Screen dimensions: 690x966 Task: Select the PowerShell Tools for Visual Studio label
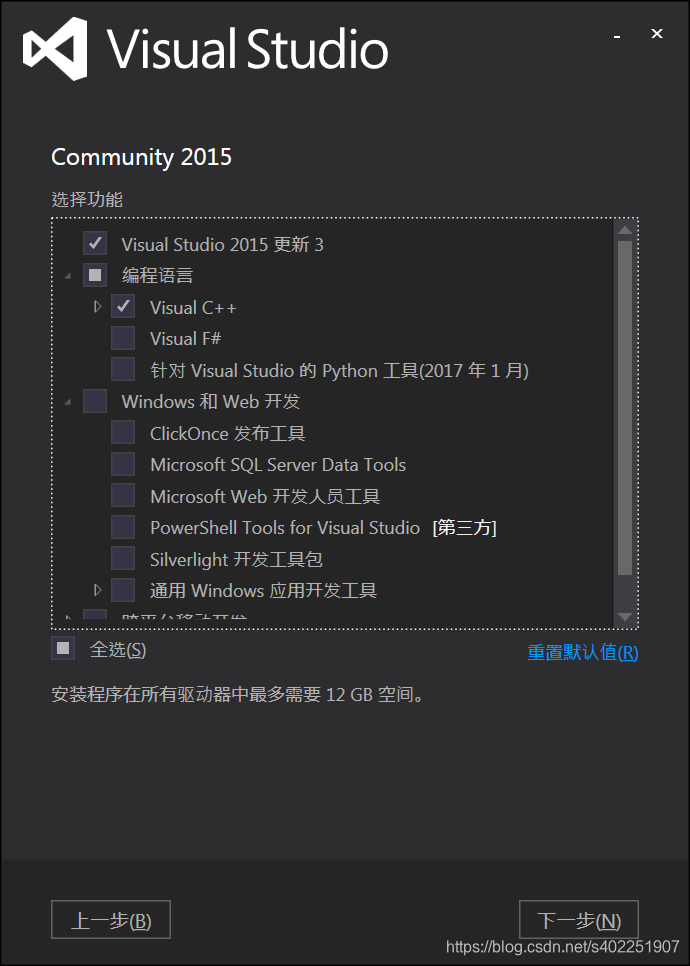click(x=285, y=528)
